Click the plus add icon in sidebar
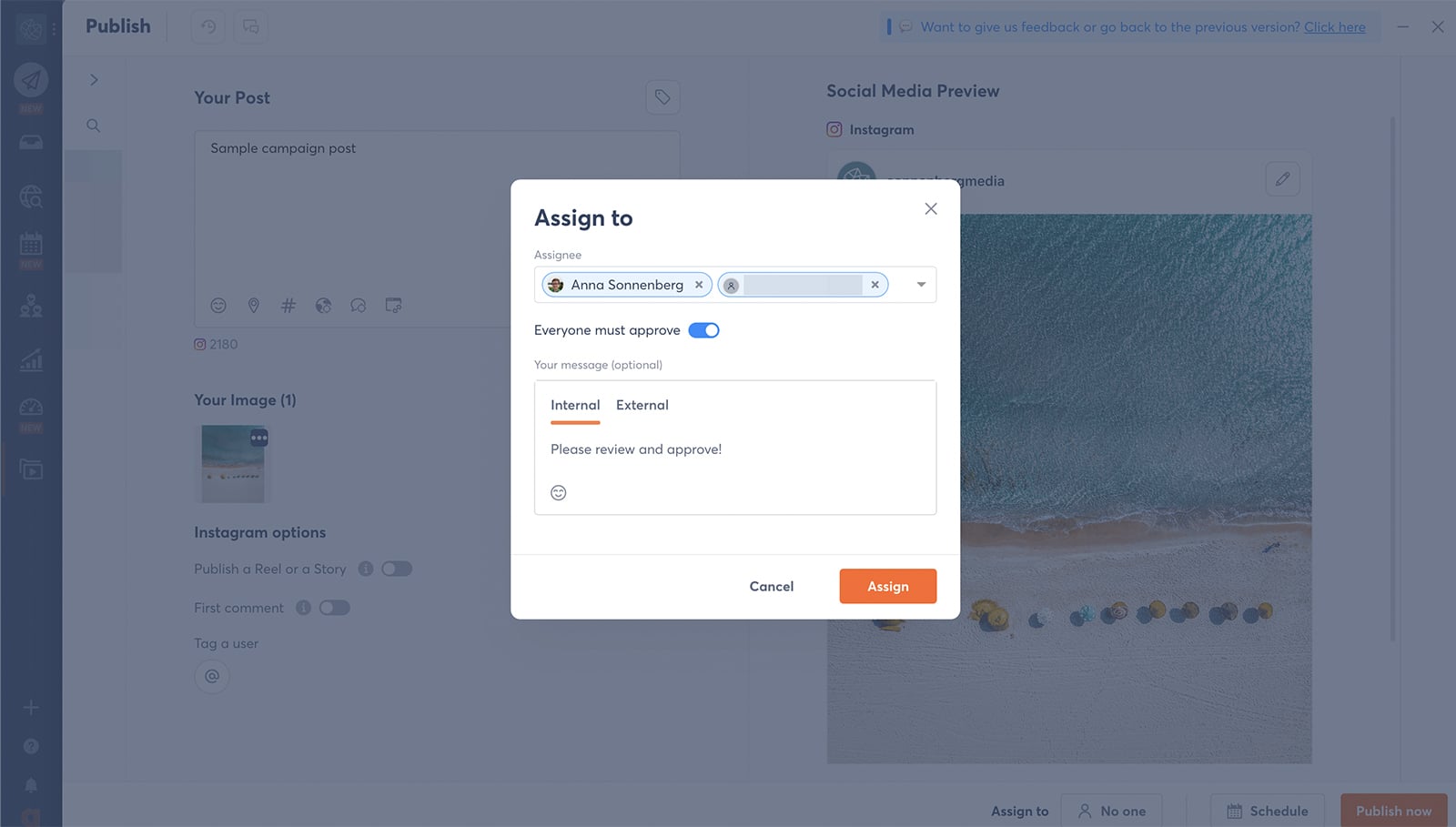 coord(31,707)
